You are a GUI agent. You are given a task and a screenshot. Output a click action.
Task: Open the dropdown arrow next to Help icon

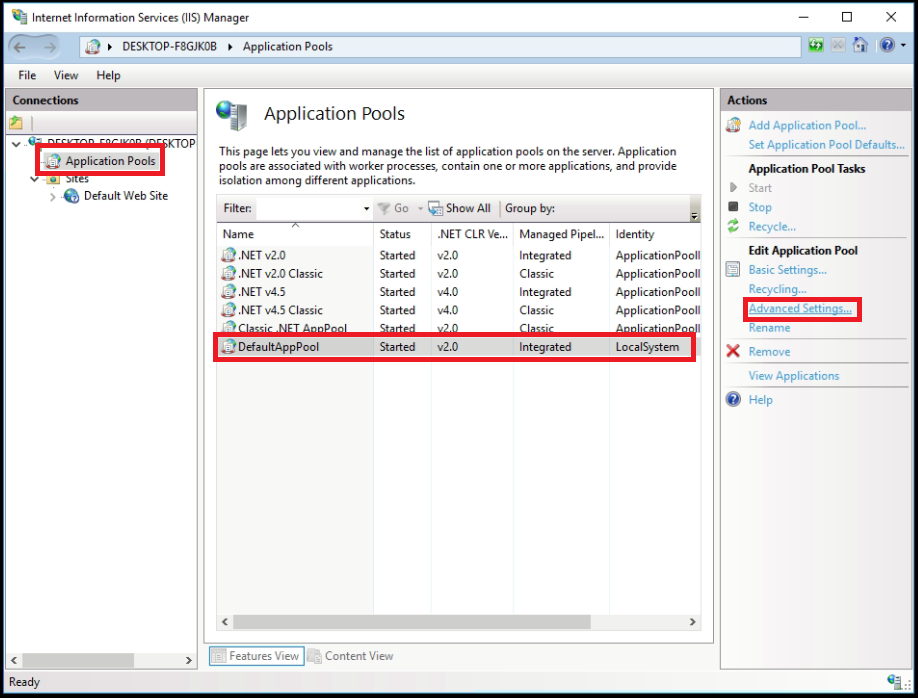point(903,46)
